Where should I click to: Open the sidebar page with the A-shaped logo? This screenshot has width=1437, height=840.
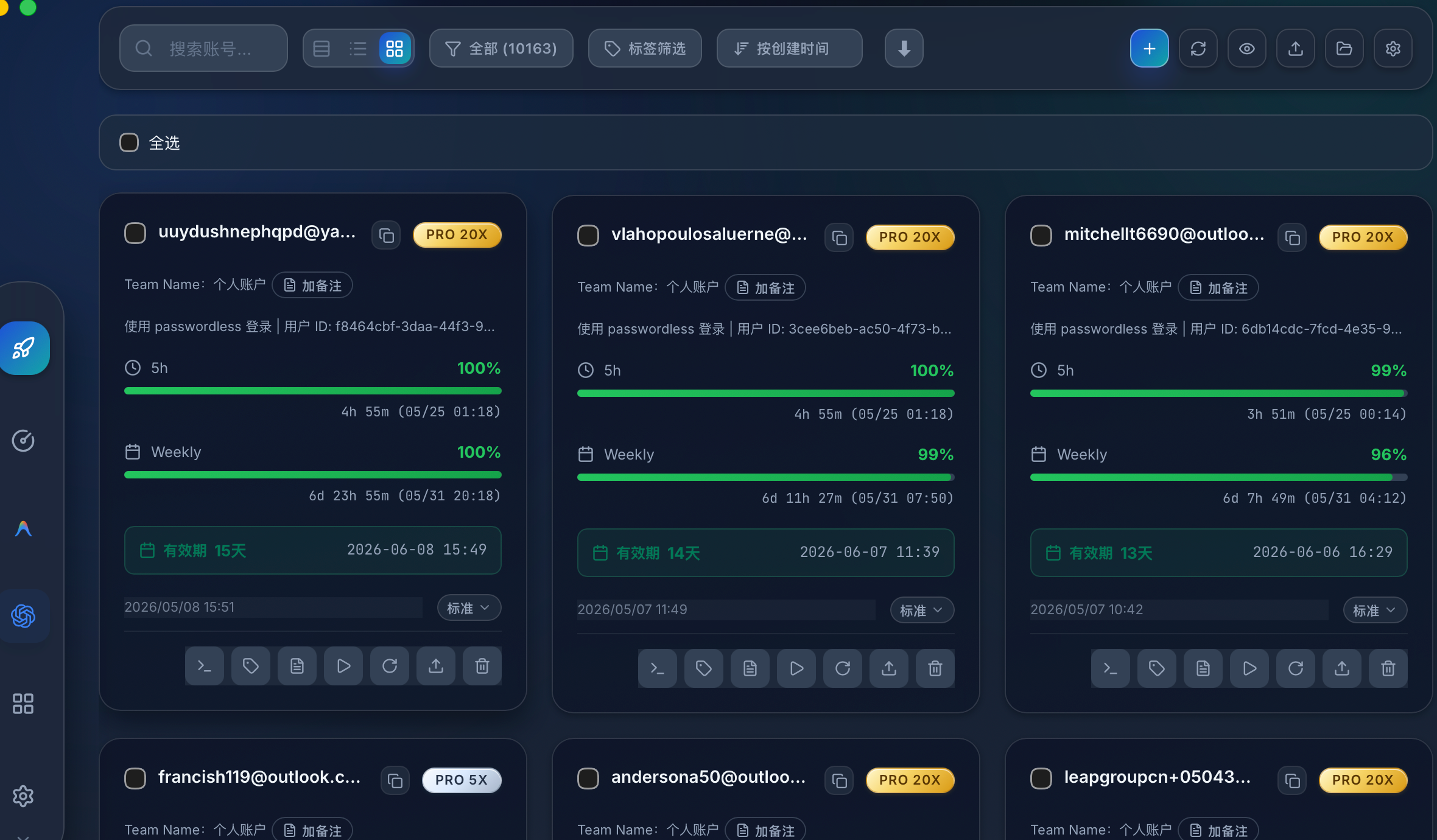click(x=23, y=528)
